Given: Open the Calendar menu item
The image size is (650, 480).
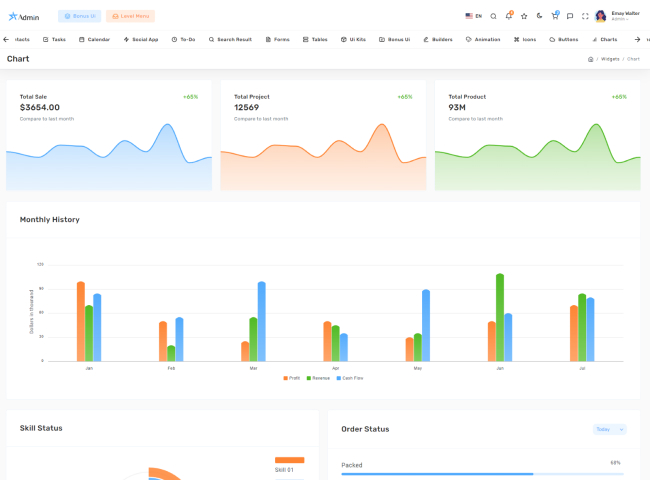Looking at the screenshot, I should click(x=94, y=39).
